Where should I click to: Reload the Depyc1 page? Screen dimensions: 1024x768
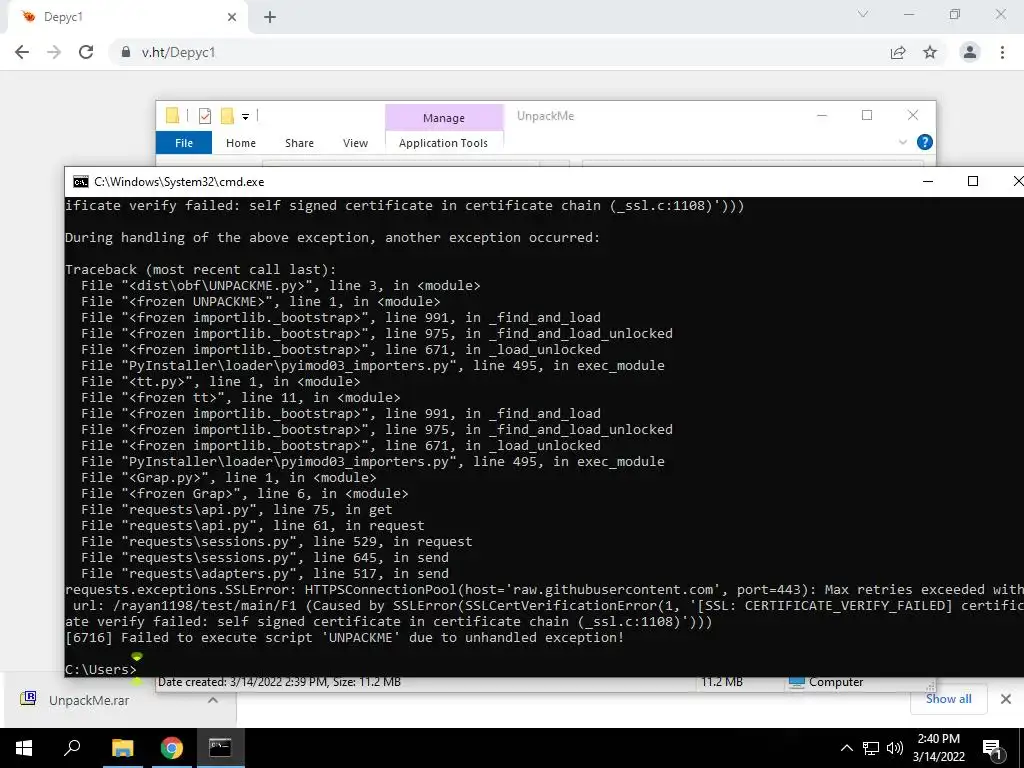pyautogui.click(x=86, y=52)
